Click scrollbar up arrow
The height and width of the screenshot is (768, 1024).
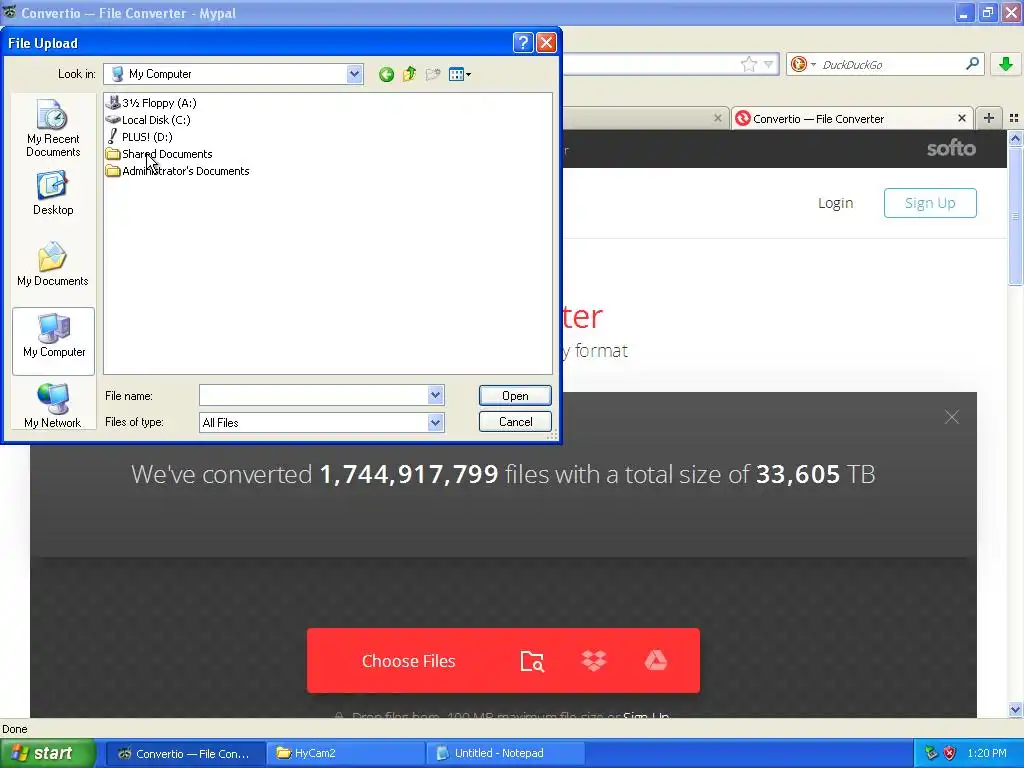1015,138
